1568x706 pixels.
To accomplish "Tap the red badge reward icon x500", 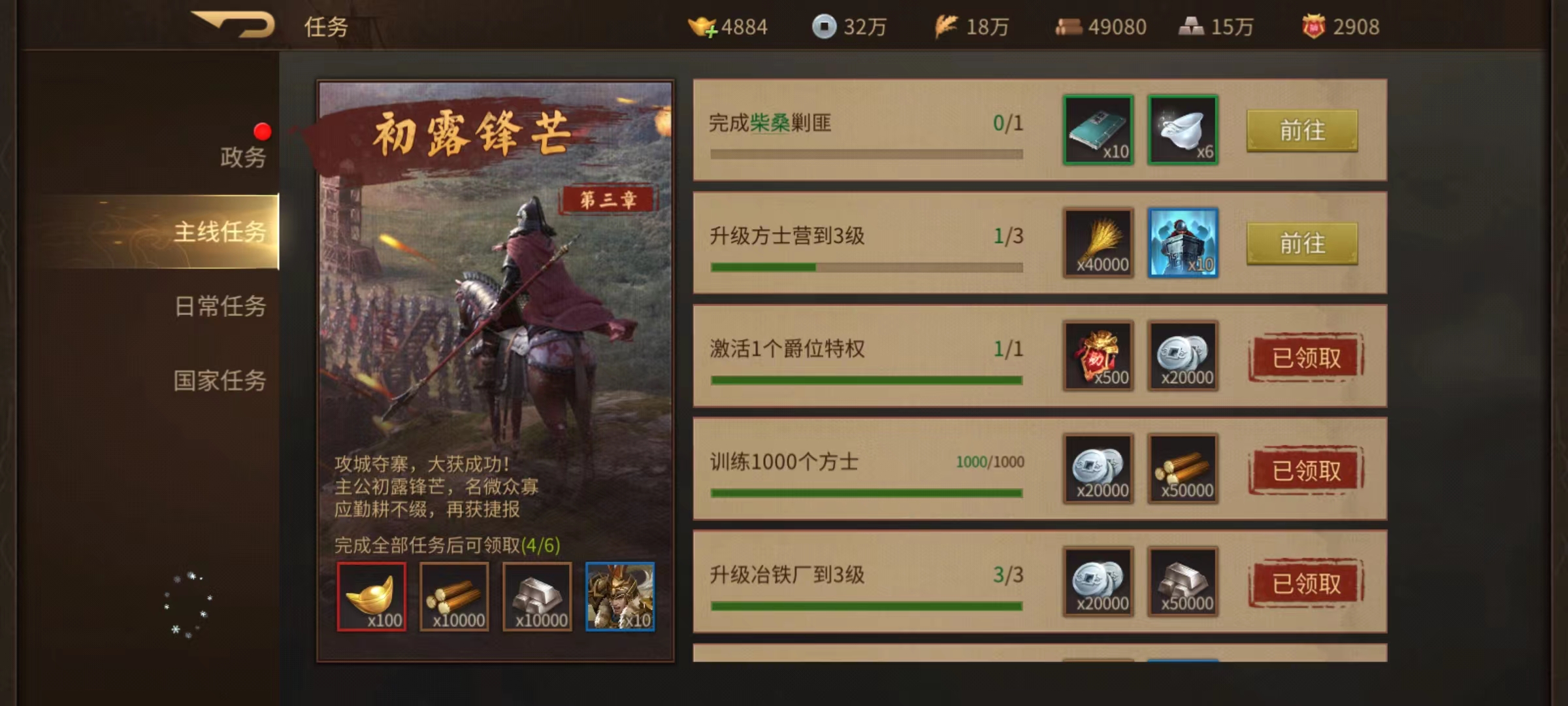I will coord(1098,356).
